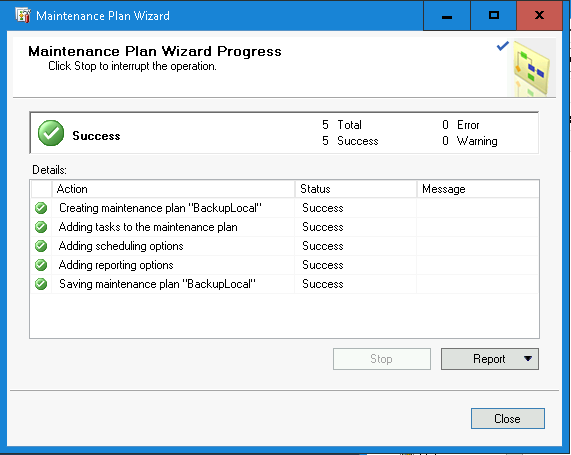This screenshot has width=571, height=455.
Task: Select 'Adding tasks to the maintenance plan' row
Action: click(x=284, y=227)
